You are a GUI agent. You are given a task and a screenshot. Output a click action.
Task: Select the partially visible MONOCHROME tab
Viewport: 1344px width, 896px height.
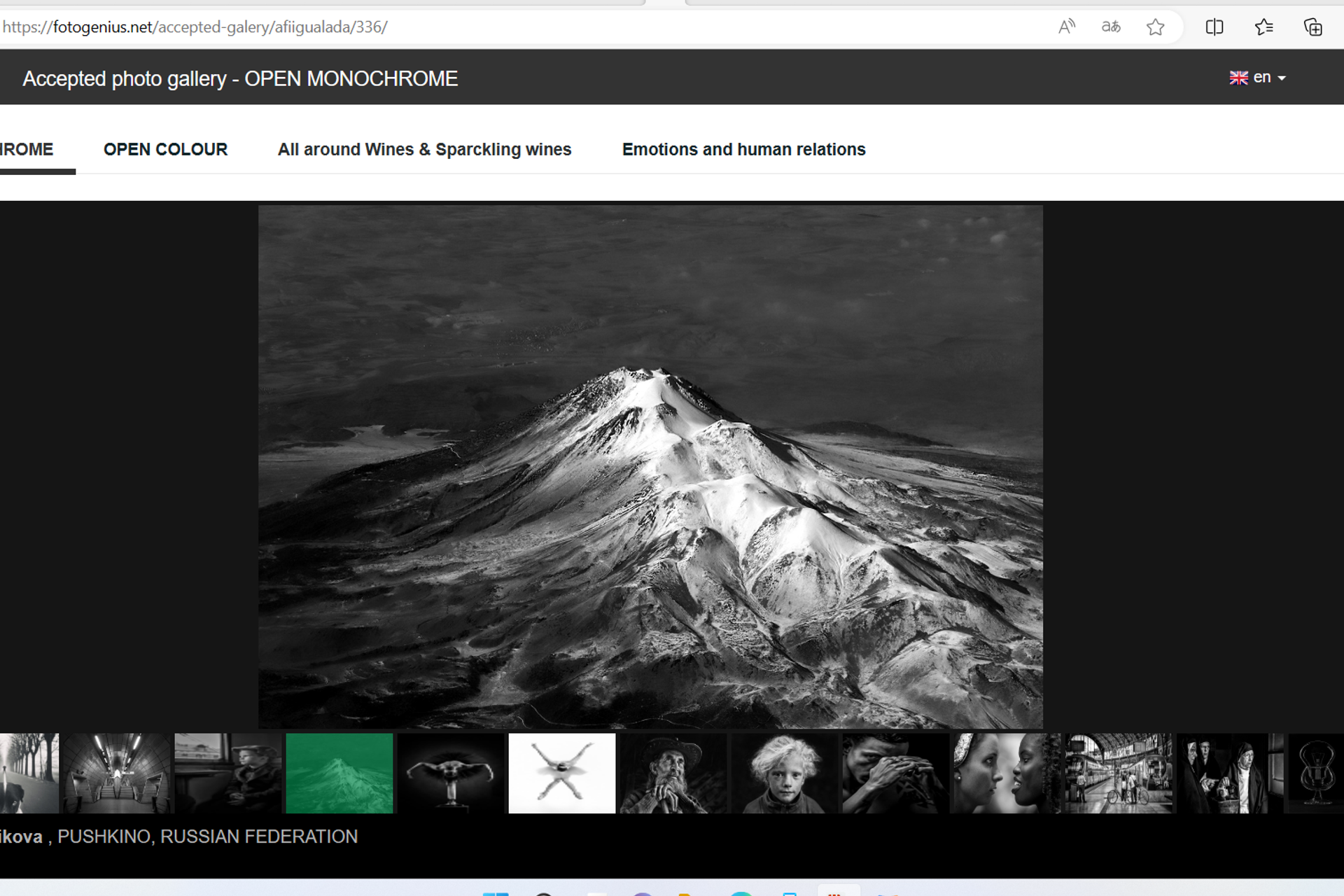coord(28,149)
